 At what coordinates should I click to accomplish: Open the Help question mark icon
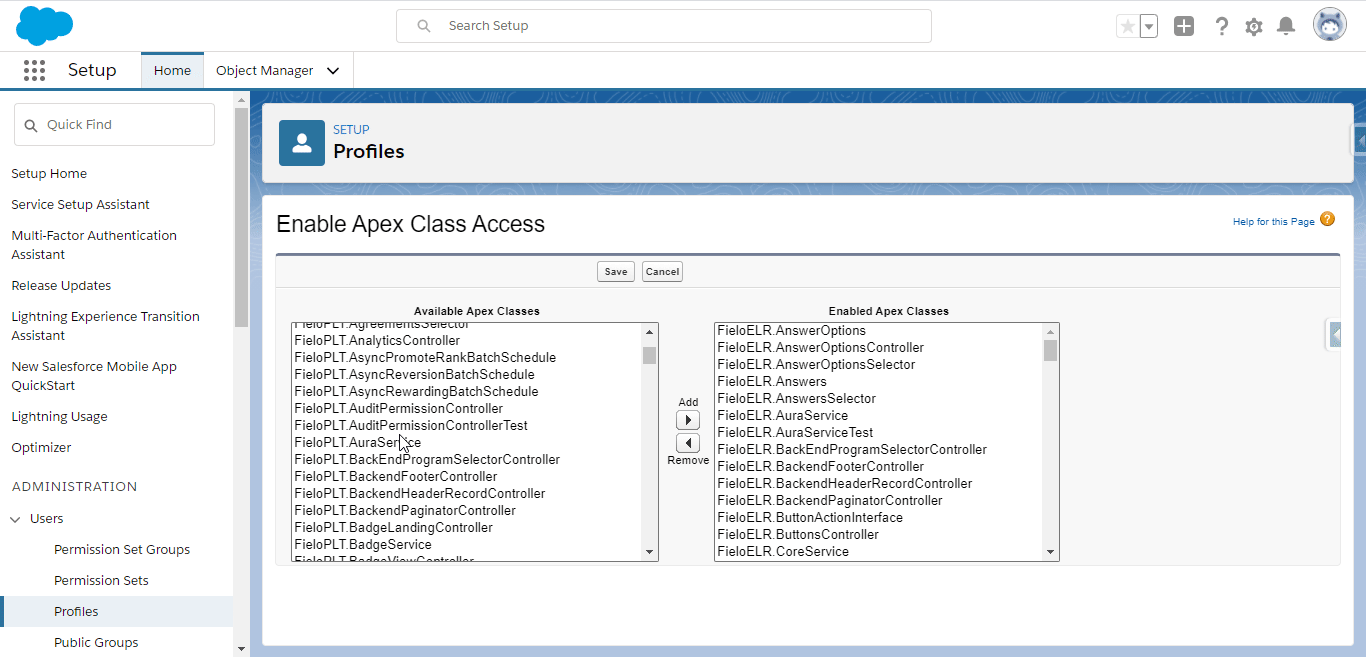tap(1221, 26)
